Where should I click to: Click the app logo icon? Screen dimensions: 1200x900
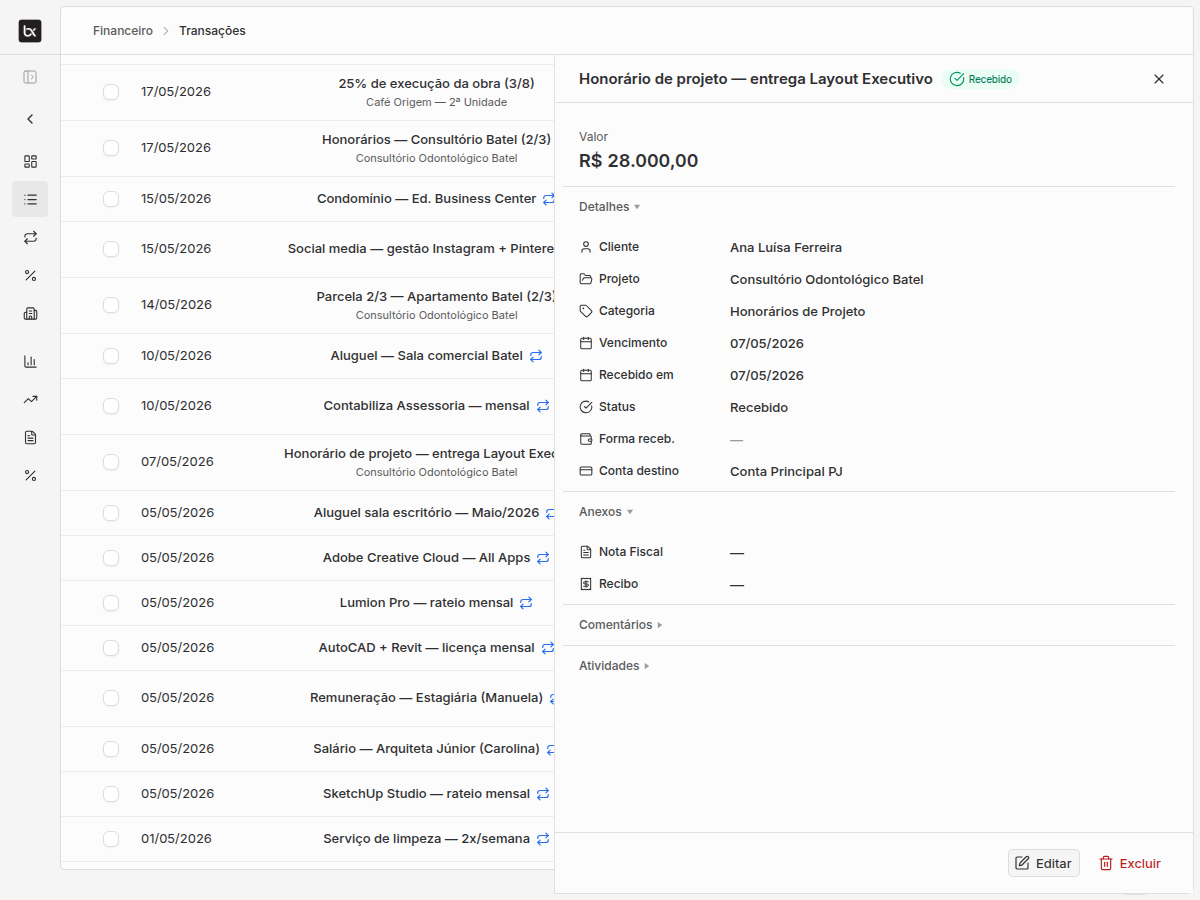[30, 31]
